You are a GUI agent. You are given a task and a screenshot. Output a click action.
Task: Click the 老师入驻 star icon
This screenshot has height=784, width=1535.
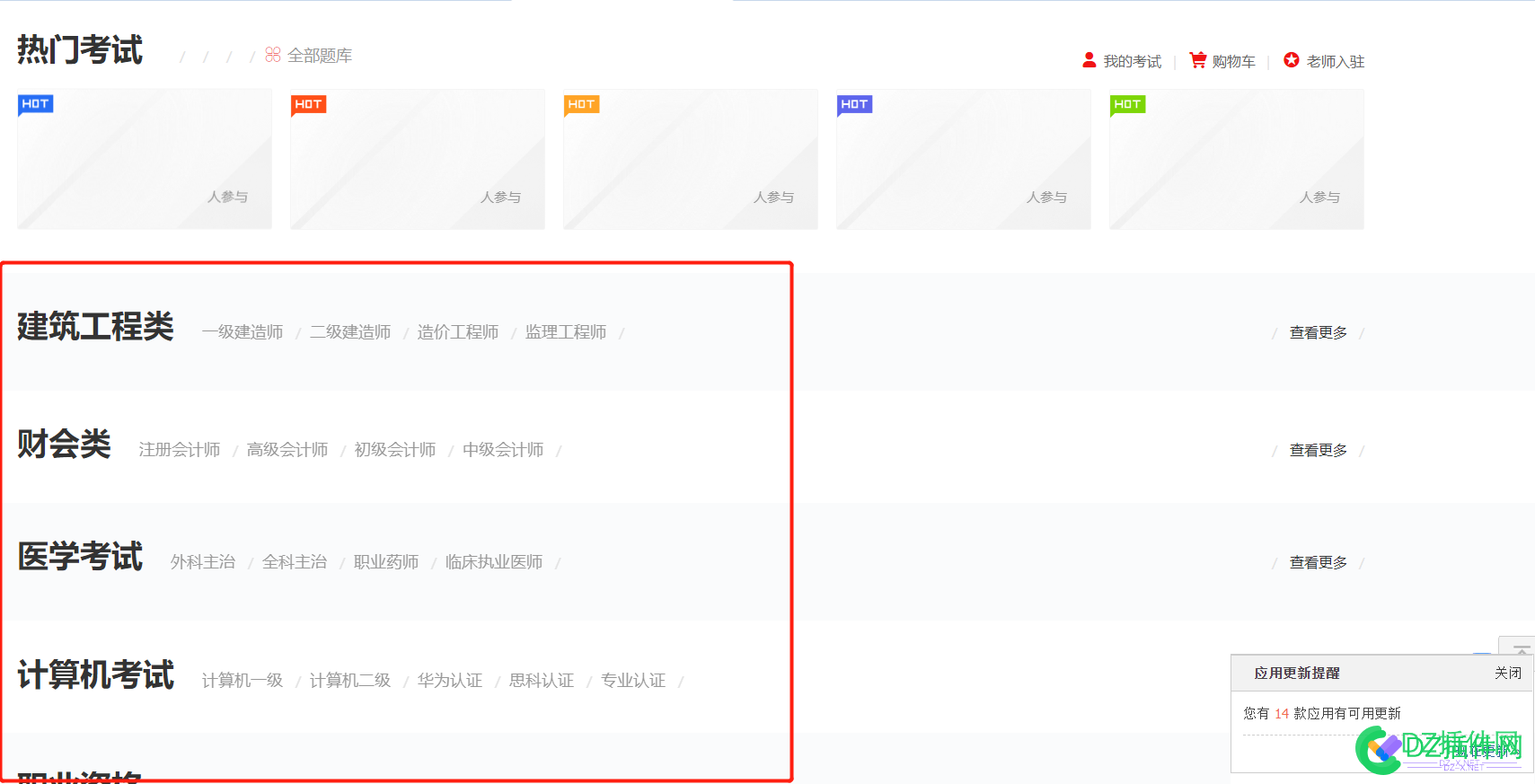point(1292,60)
